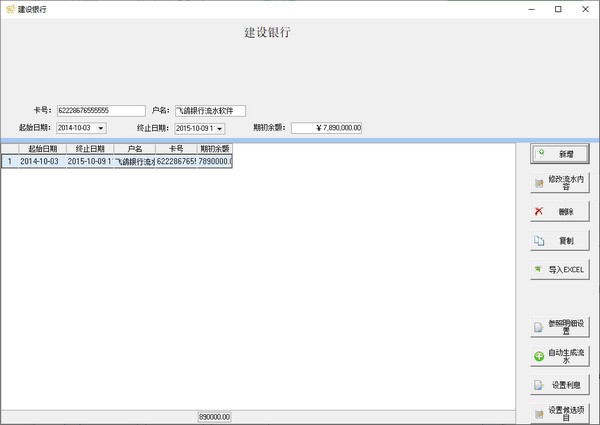This screenshot has width=600, height=425.
Task: Open the 终止日期 date dropdown arrow
Action: pos(220,129)
